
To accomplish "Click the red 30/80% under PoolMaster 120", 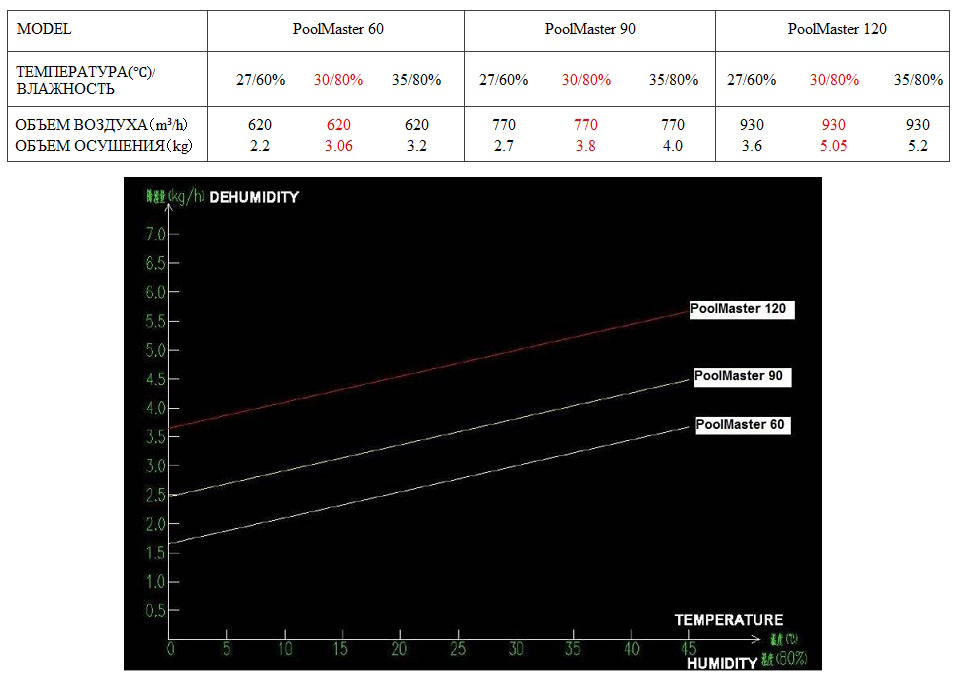I will [834, 80].
